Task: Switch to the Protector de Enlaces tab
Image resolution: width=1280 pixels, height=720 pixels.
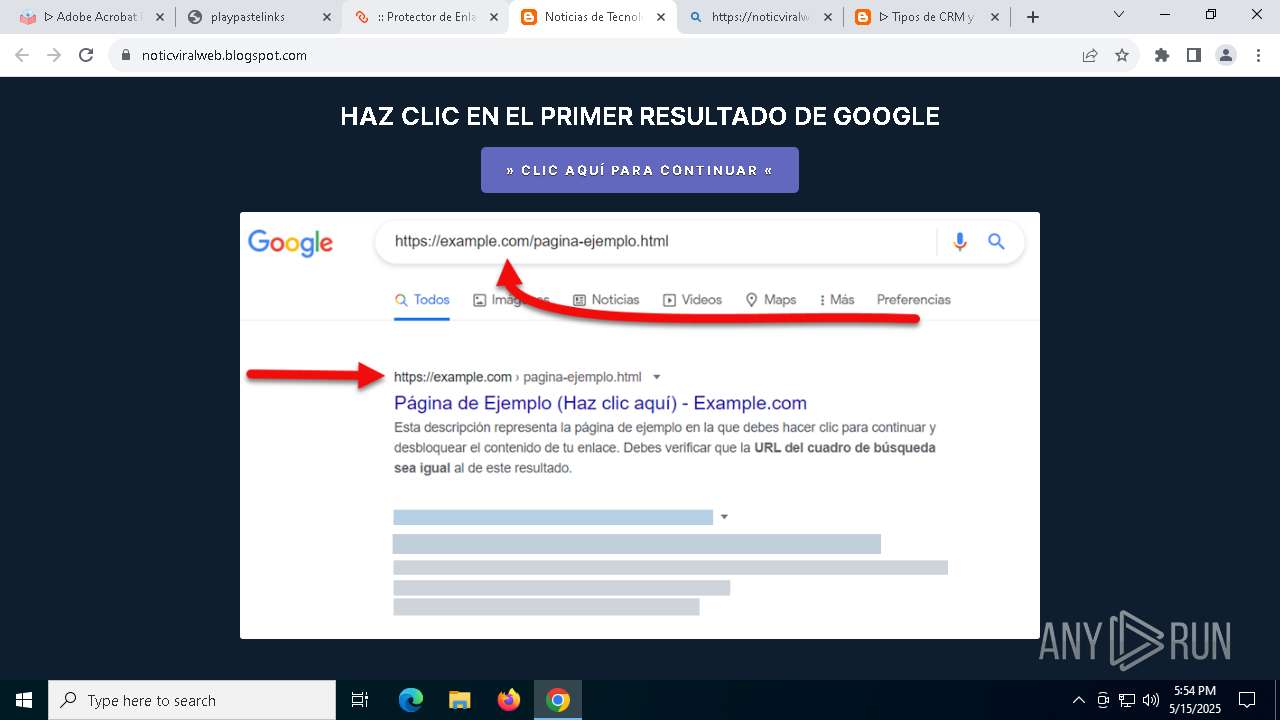Action: point(426,17)
